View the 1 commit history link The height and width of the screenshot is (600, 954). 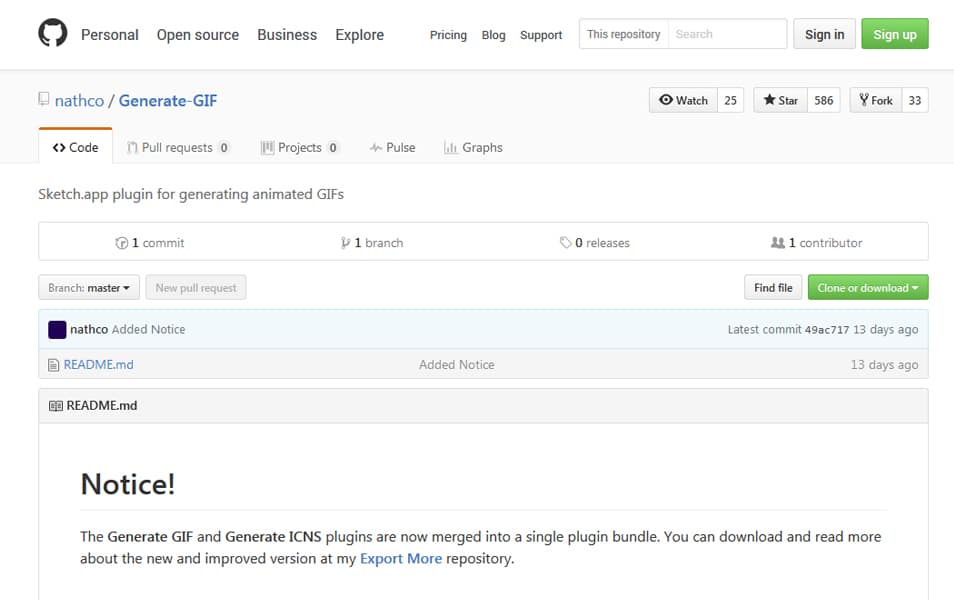(150, 242)
